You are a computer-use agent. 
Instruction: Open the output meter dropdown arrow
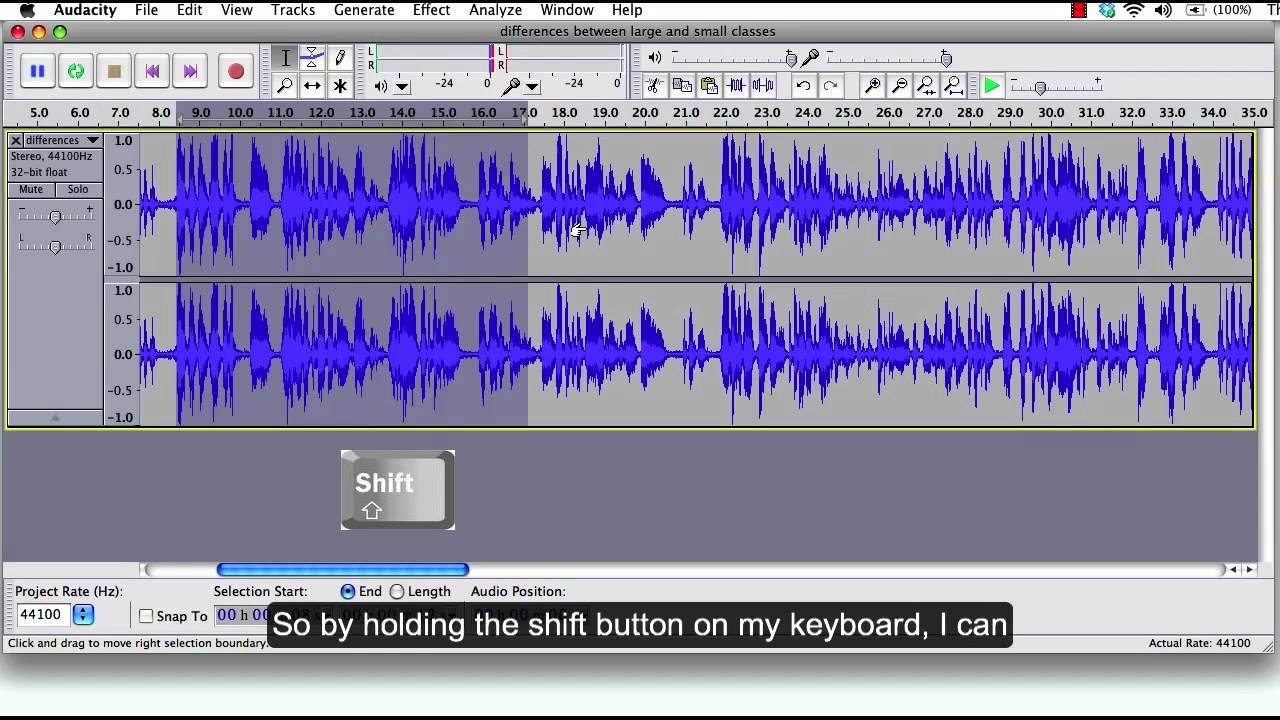pos(402,86)
